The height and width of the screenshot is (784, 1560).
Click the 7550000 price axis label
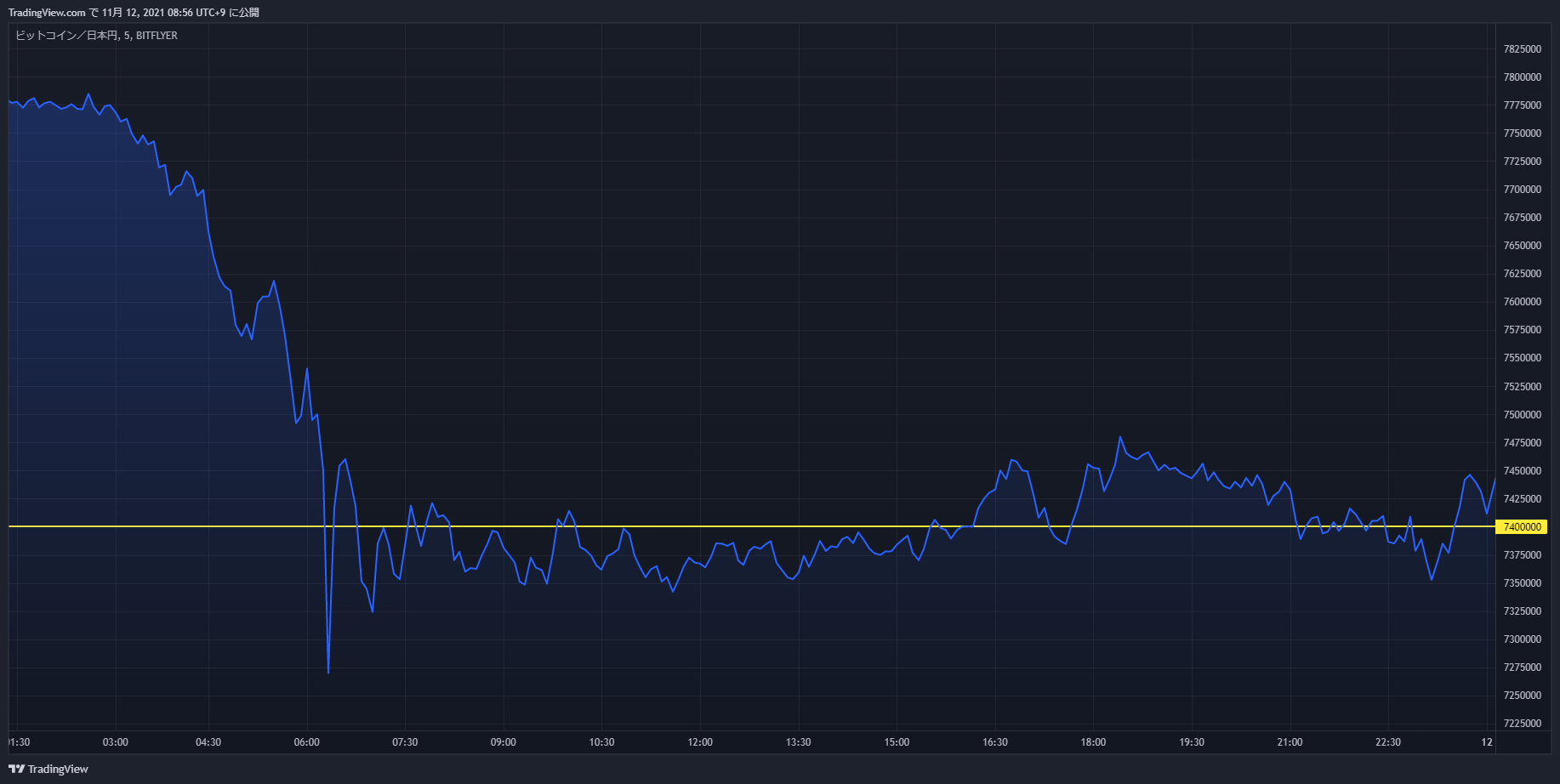click(1523, 358)
